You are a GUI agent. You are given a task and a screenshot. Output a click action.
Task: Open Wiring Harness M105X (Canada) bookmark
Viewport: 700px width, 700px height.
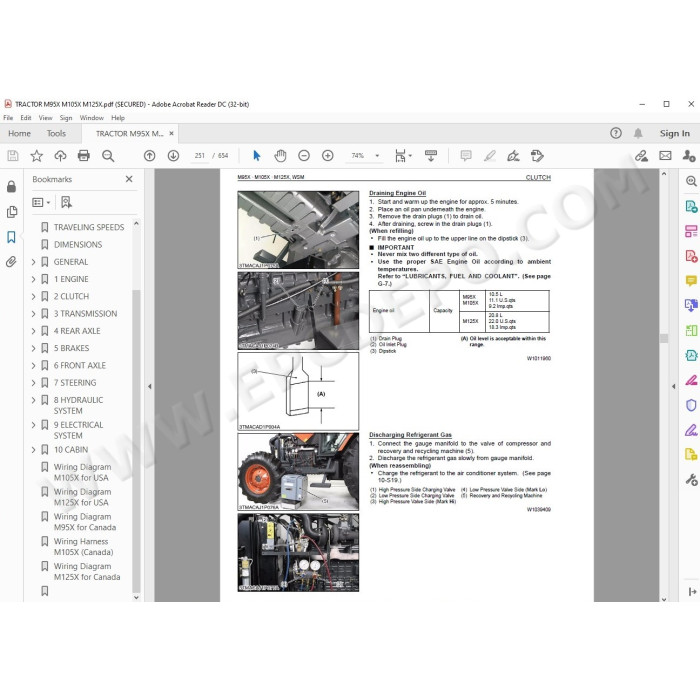point(83,547)
